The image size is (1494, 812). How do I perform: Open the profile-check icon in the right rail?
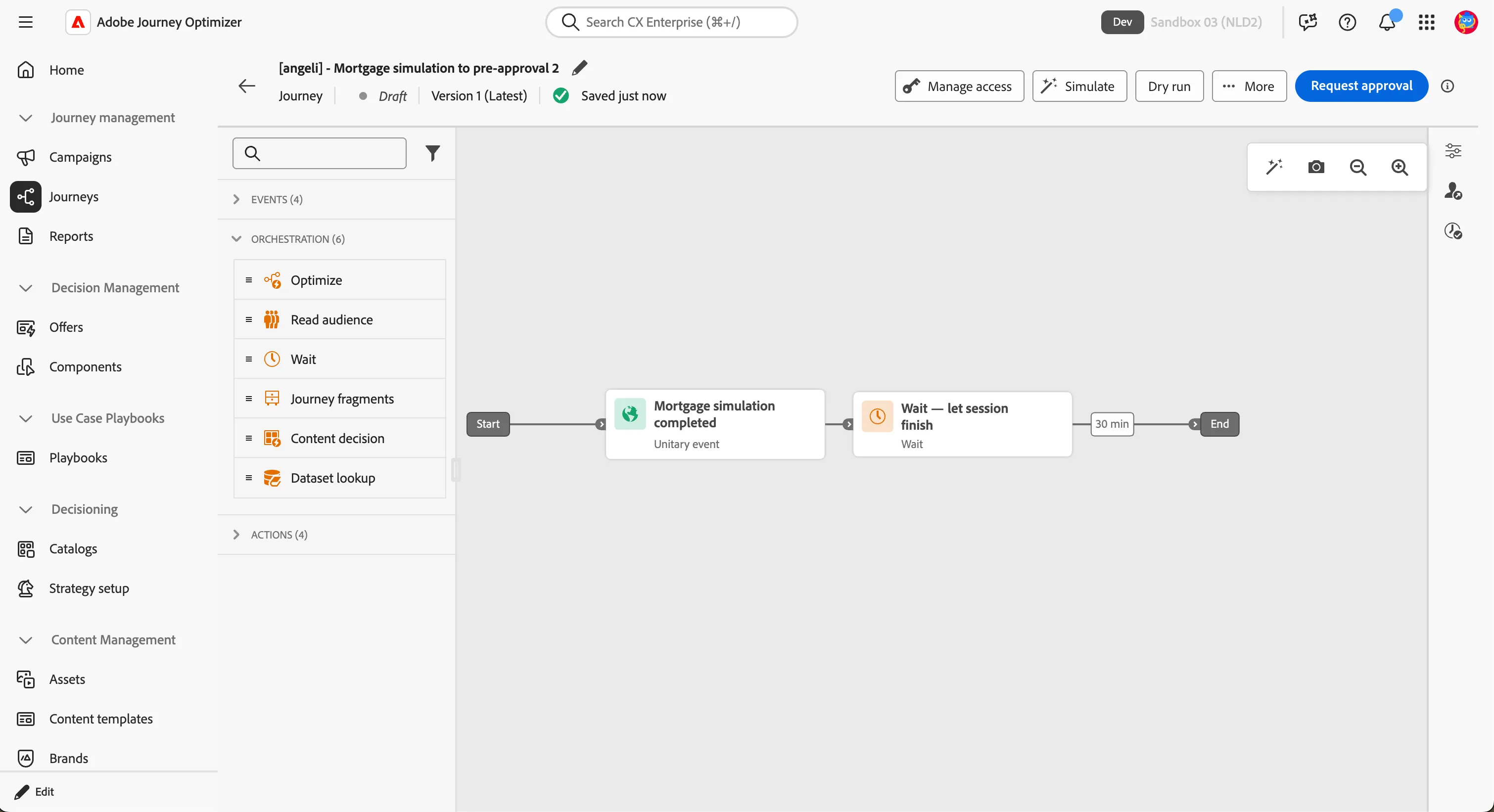1453,191
